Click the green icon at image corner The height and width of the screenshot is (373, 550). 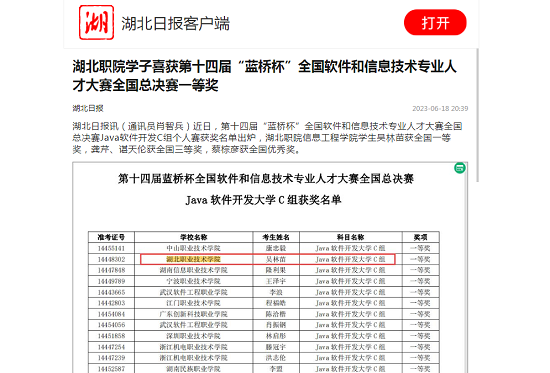460,168
